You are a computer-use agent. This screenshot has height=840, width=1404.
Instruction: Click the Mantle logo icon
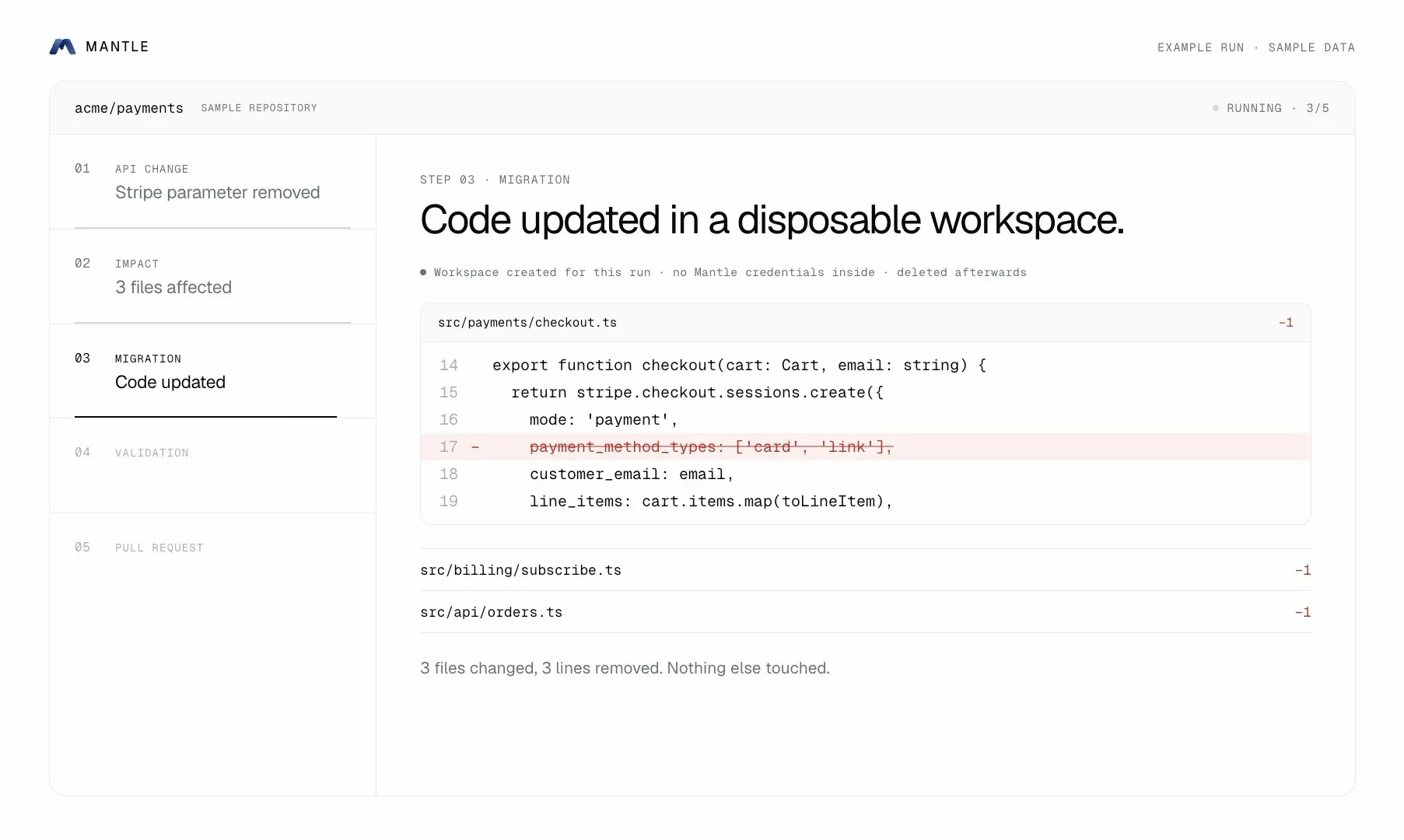point(62,47)
